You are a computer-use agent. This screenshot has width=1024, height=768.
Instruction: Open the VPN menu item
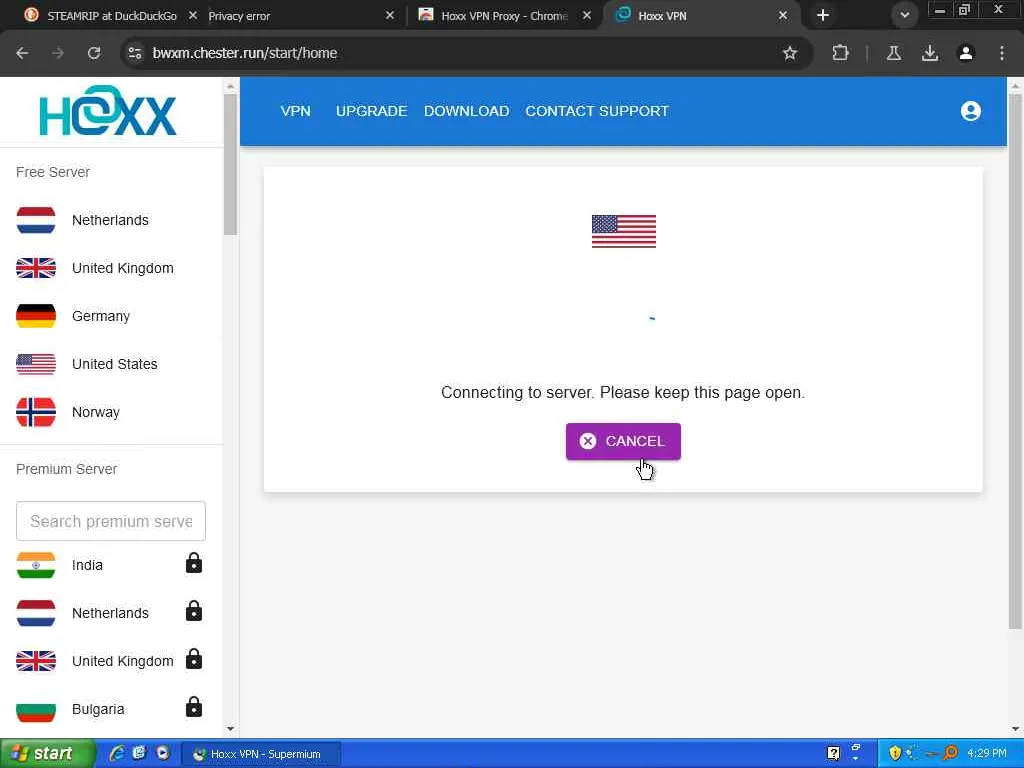(x=295, y=111)
